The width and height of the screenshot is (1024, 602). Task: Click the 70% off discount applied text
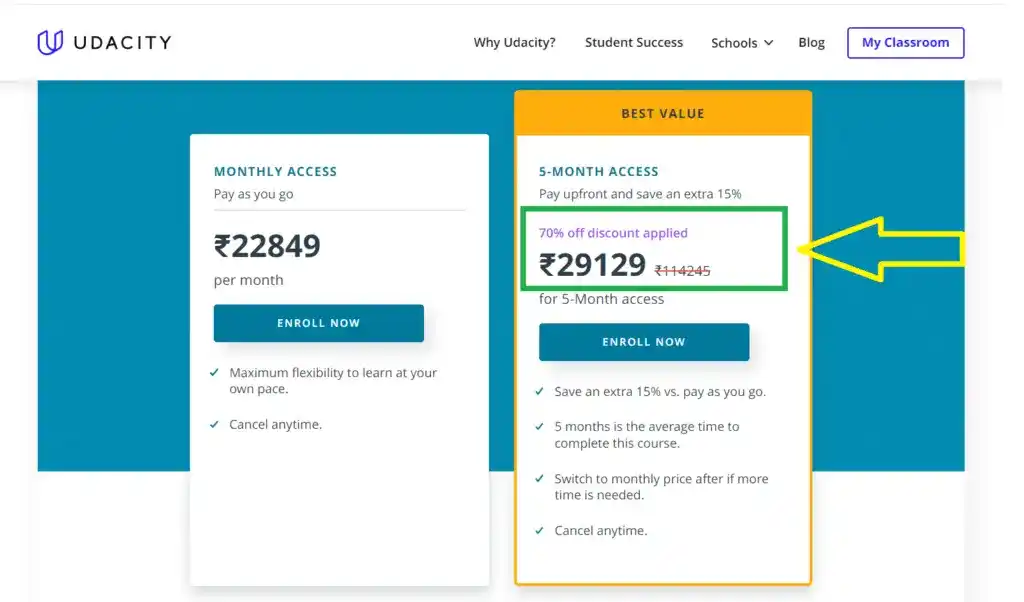click(x=613, y=233)
